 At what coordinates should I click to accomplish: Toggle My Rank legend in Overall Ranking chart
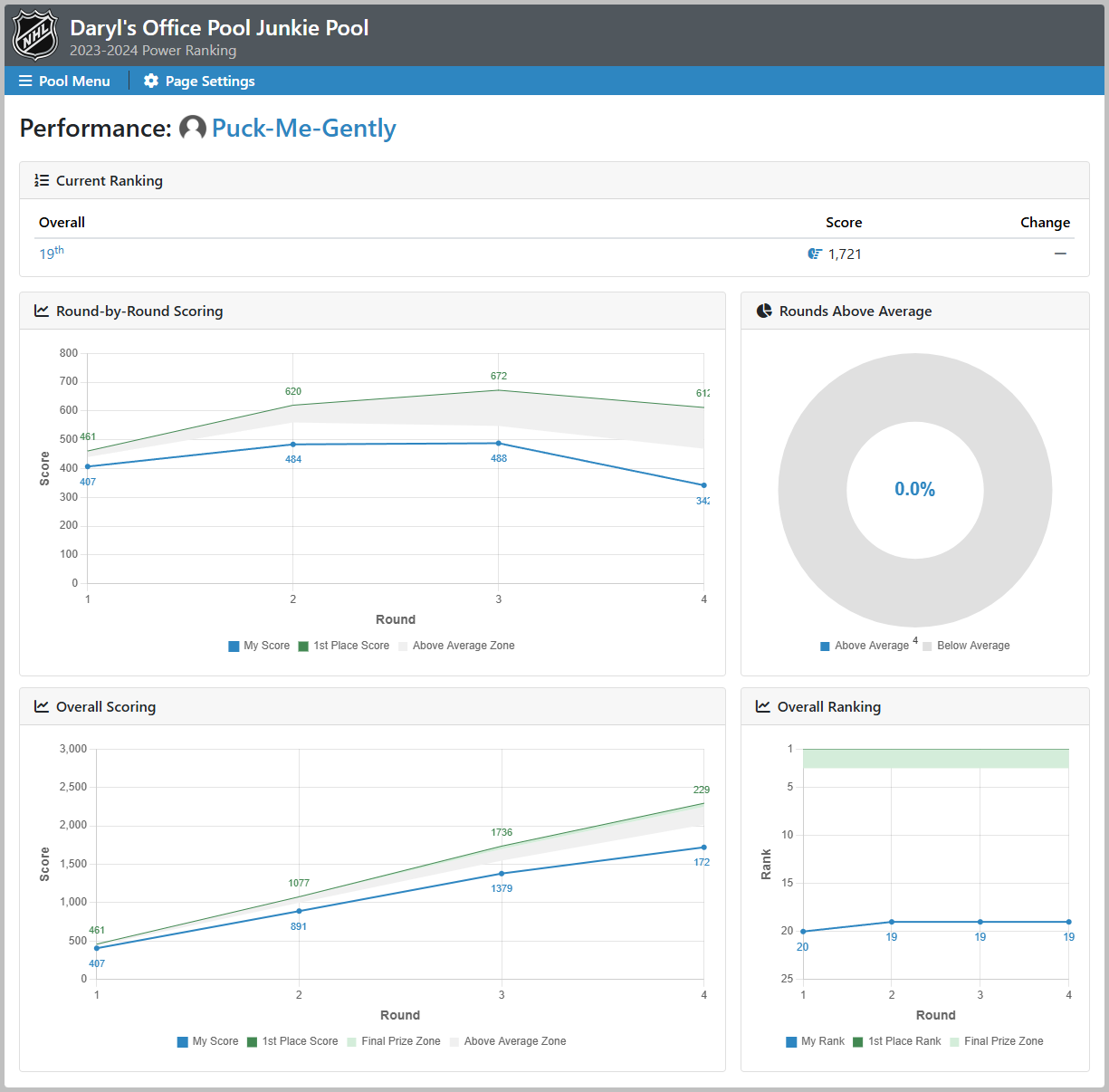[816, 1041]
